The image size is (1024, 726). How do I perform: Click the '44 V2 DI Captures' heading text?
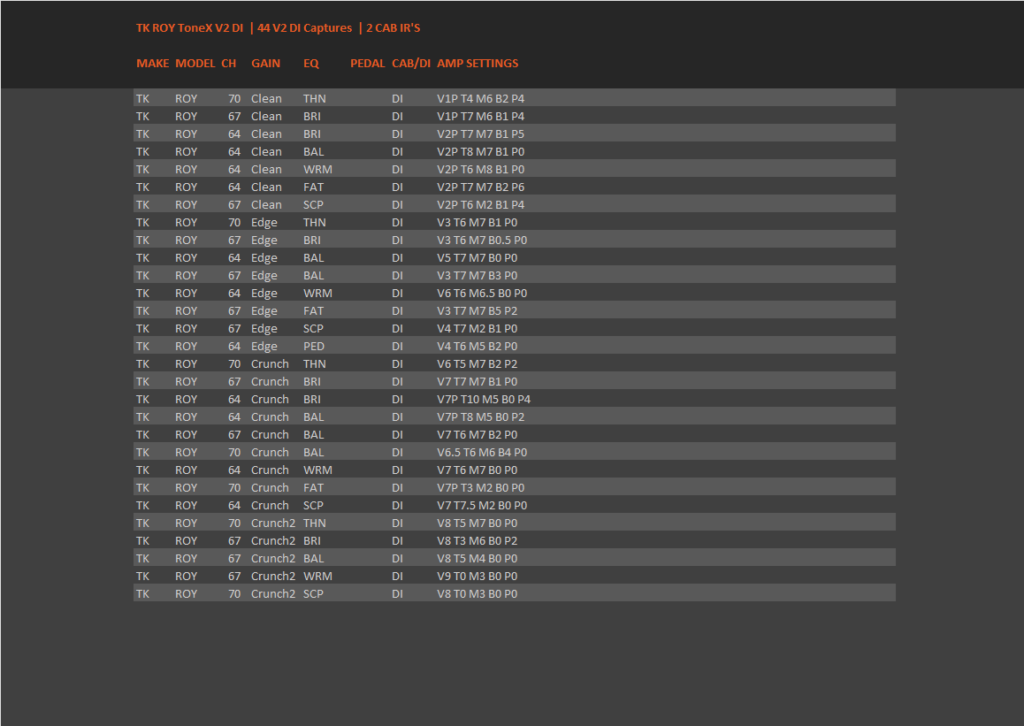point(304,28)
